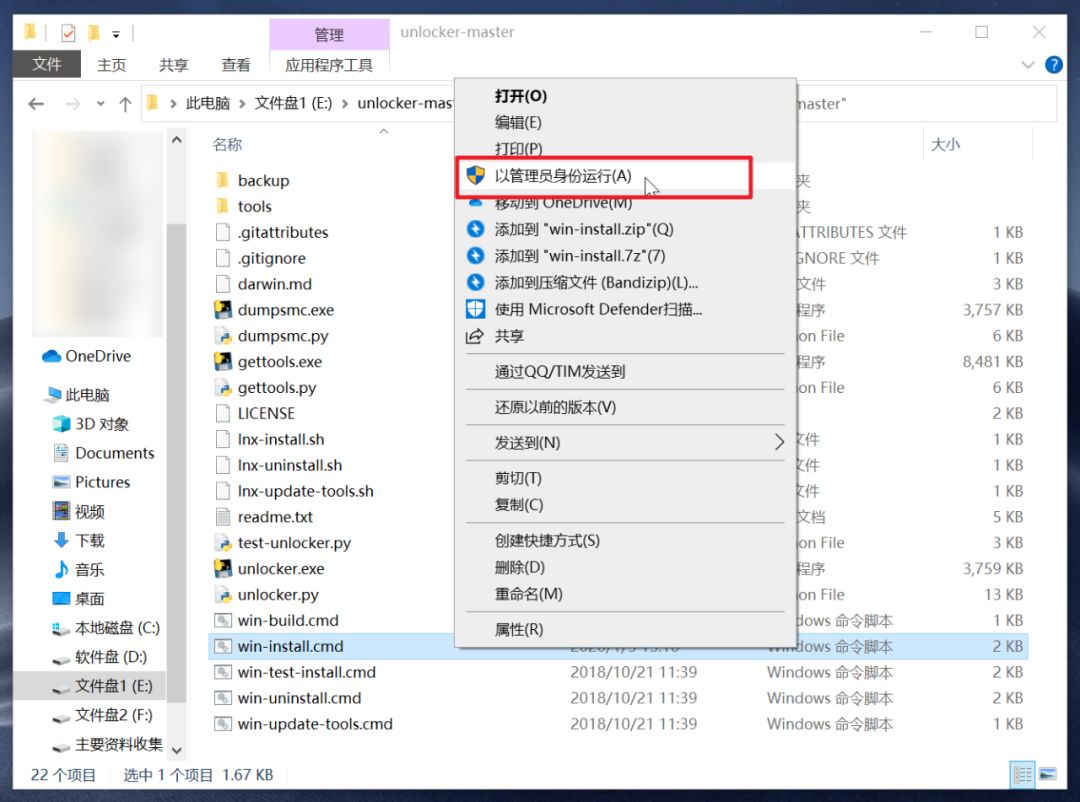
Task: Click the quick access properties checkmark icon
Action: (x=68, y=32)
